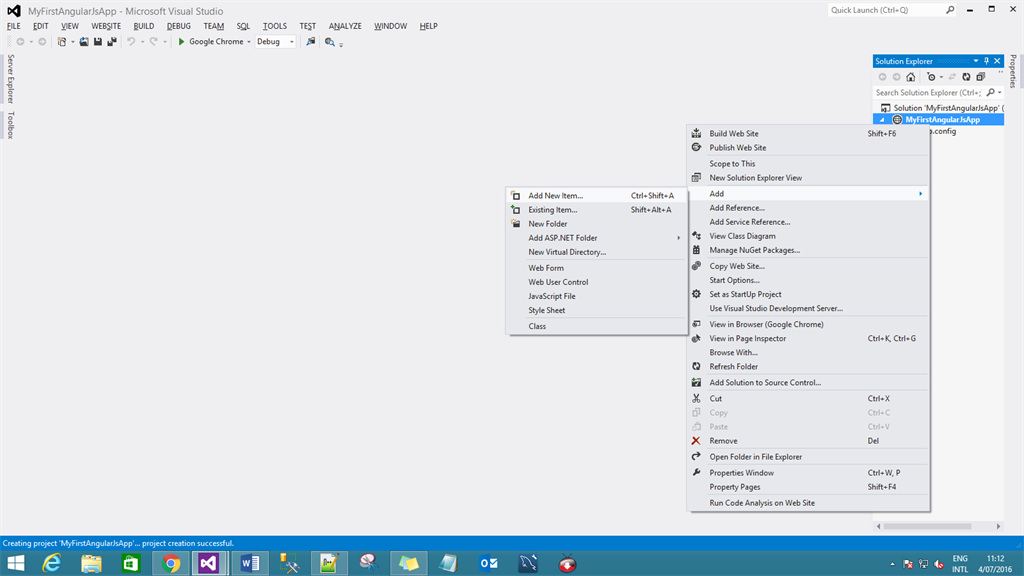Click the Collapse All icon in Solution Explorer

[x=981, y=77]
